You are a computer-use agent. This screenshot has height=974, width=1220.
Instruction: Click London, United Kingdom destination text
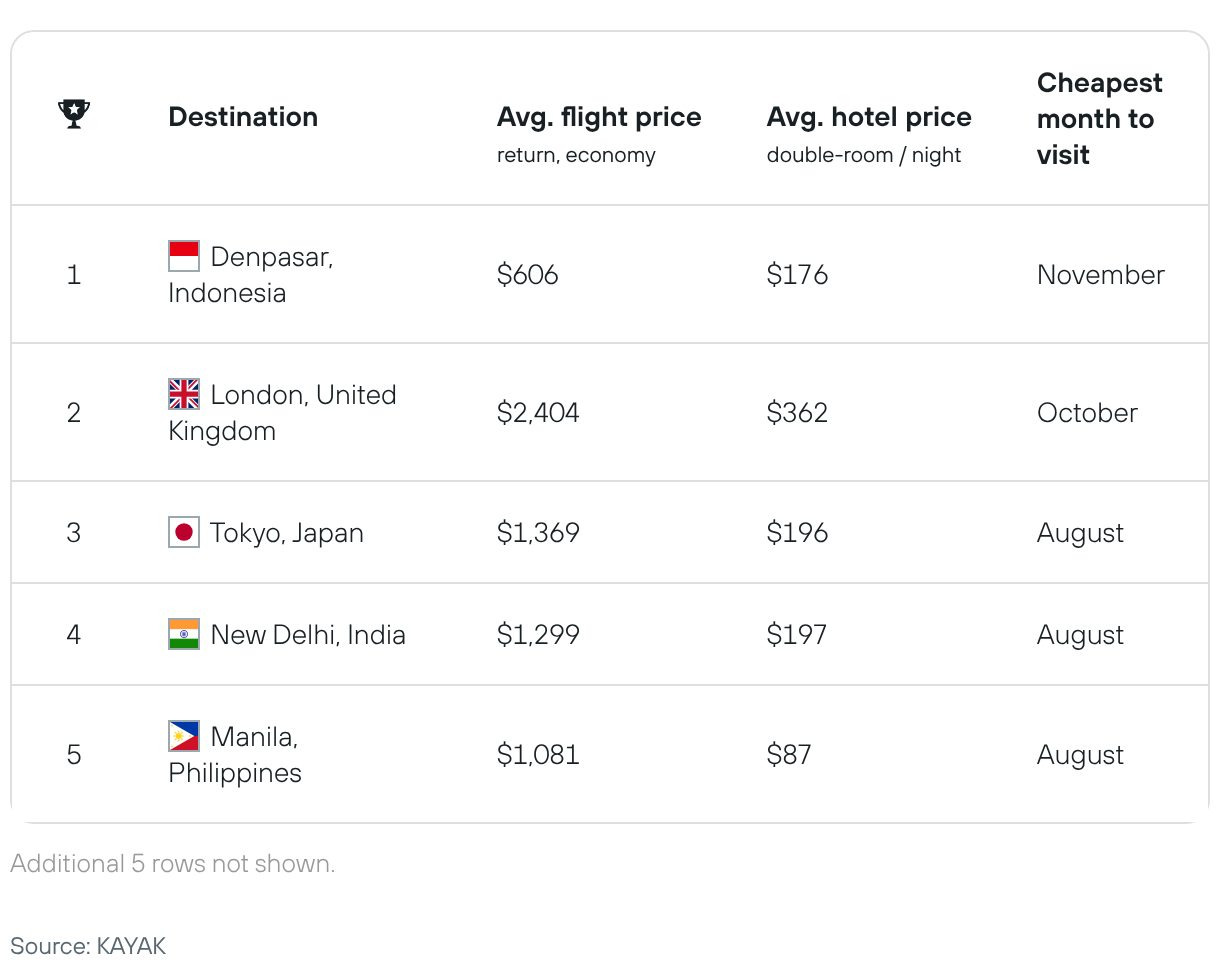click(283, 413)
